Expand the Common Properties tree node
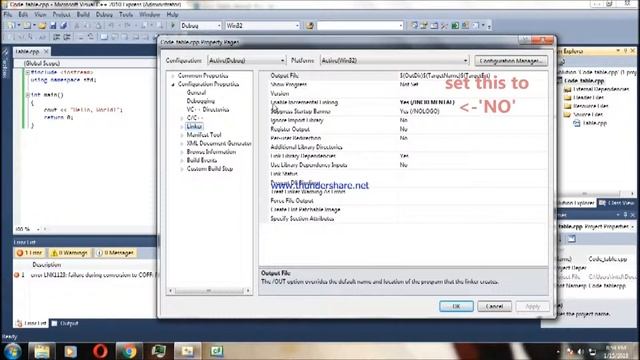640x360 pixels. click(x=173, y=76)
